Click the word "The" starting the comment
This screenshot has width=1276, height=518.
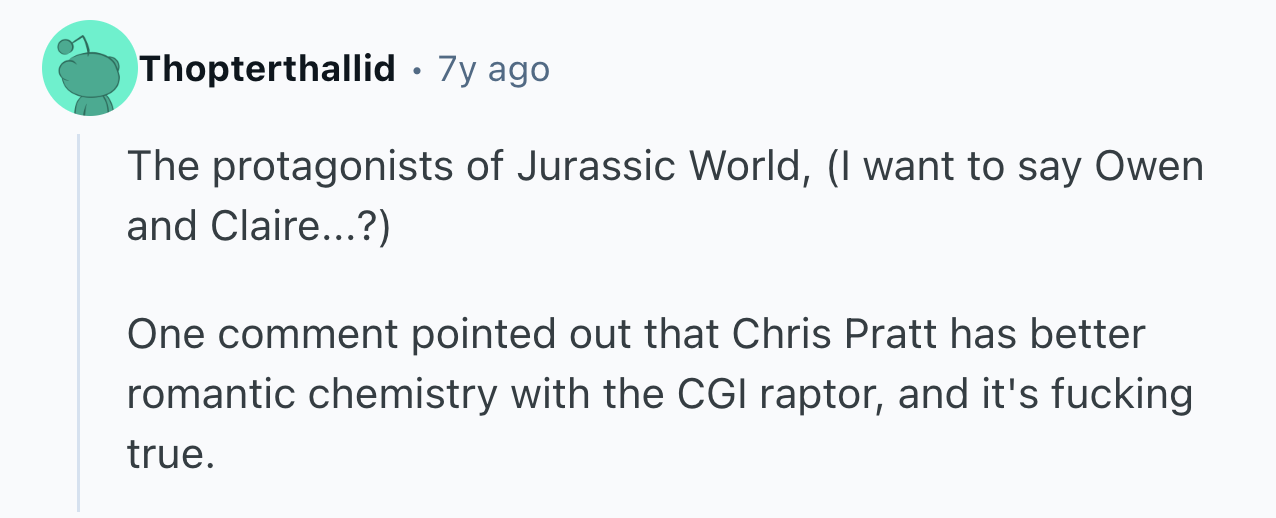pos(160,165)
